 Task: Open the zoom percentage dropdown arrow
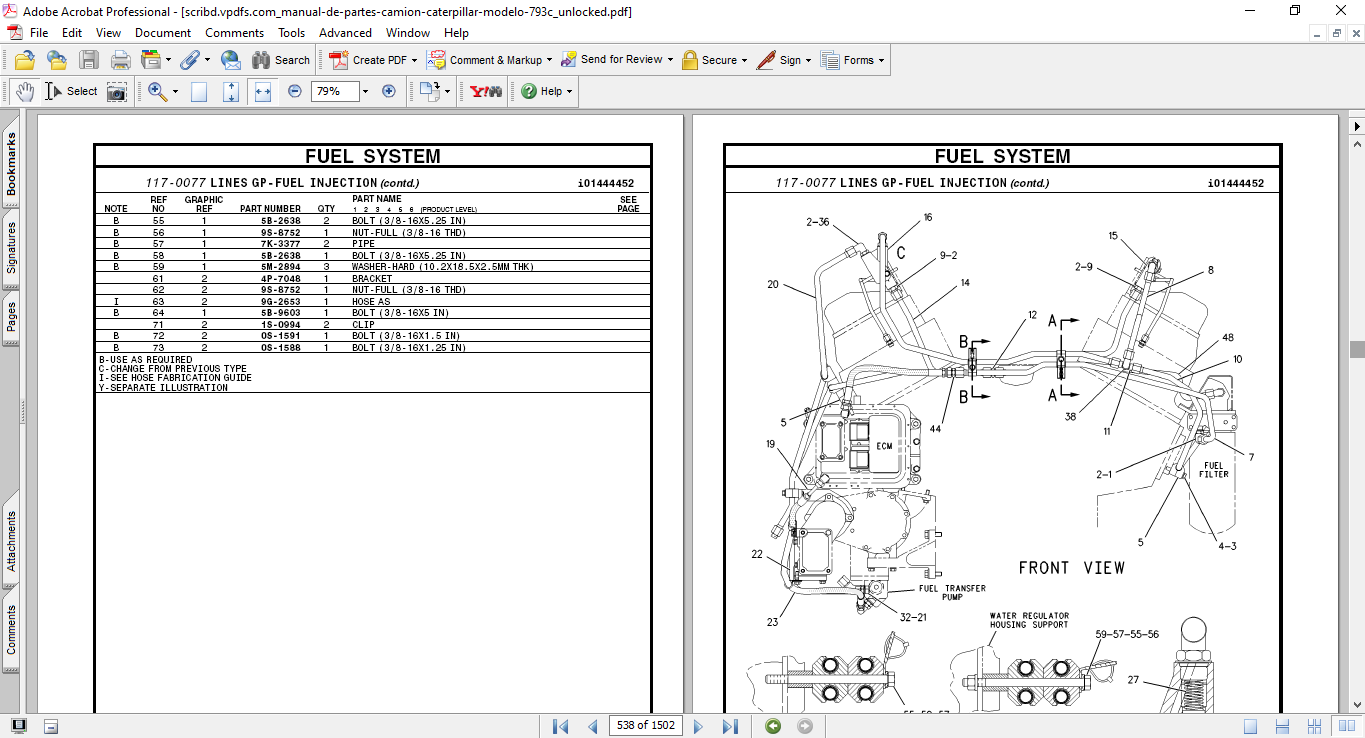click(x=365, y=91)
